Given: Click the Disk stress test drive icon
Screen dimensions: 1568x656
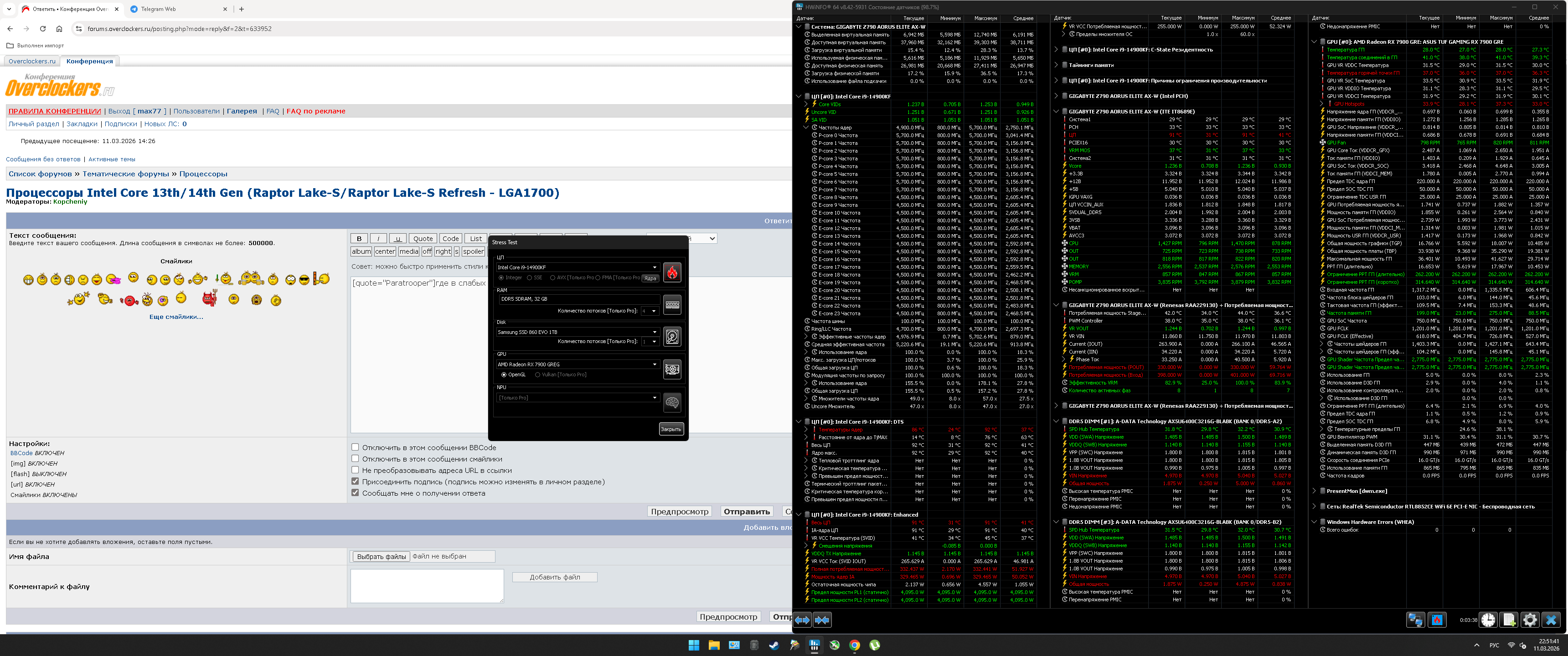Looking at the screenshot, I should click(671, 337).
